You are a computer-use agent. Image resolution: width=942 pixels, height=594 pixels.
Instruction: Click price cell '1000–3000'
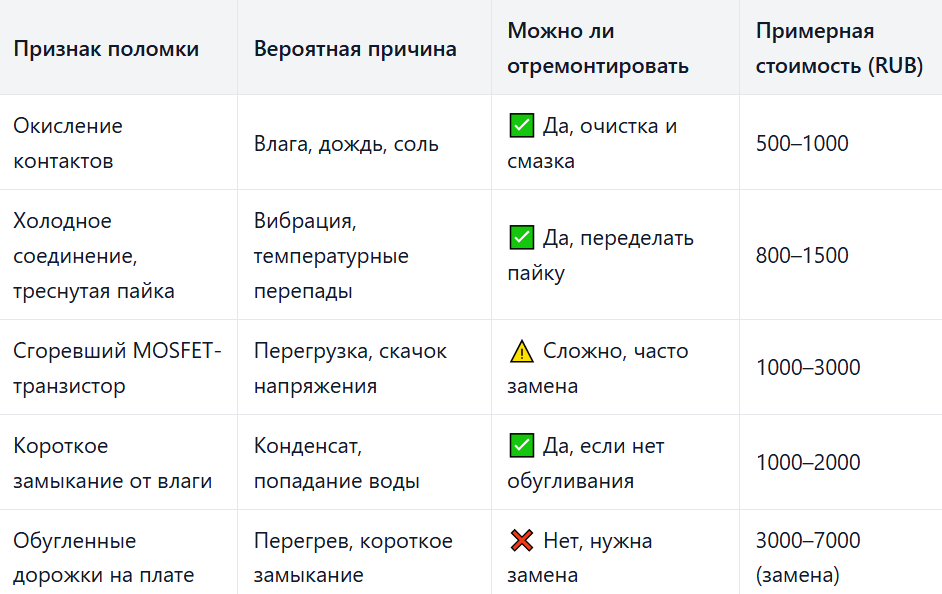pos(808,367)
